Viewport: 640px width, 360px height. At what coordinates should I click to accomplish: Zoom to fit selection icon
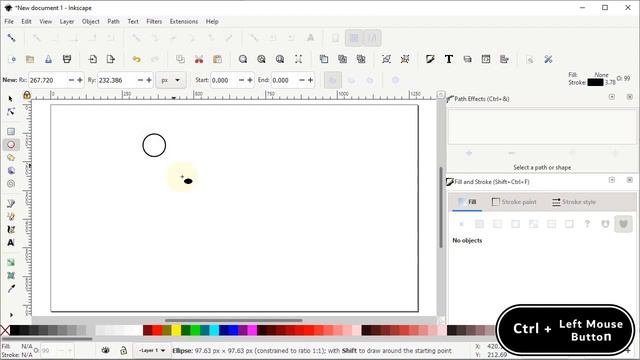pyautogui.click(x=243, y=60)
